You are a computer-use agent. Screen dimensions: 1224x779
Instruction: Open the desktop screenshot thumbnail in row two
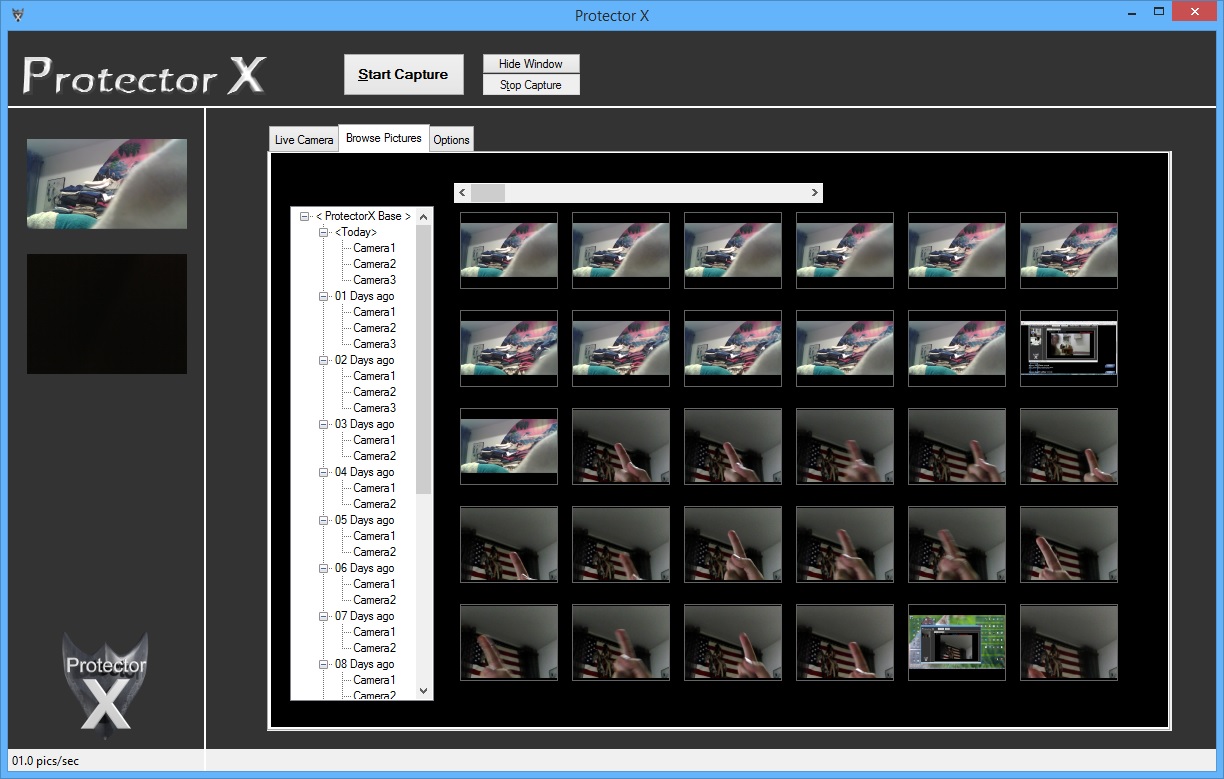[x=1068, y=348]
